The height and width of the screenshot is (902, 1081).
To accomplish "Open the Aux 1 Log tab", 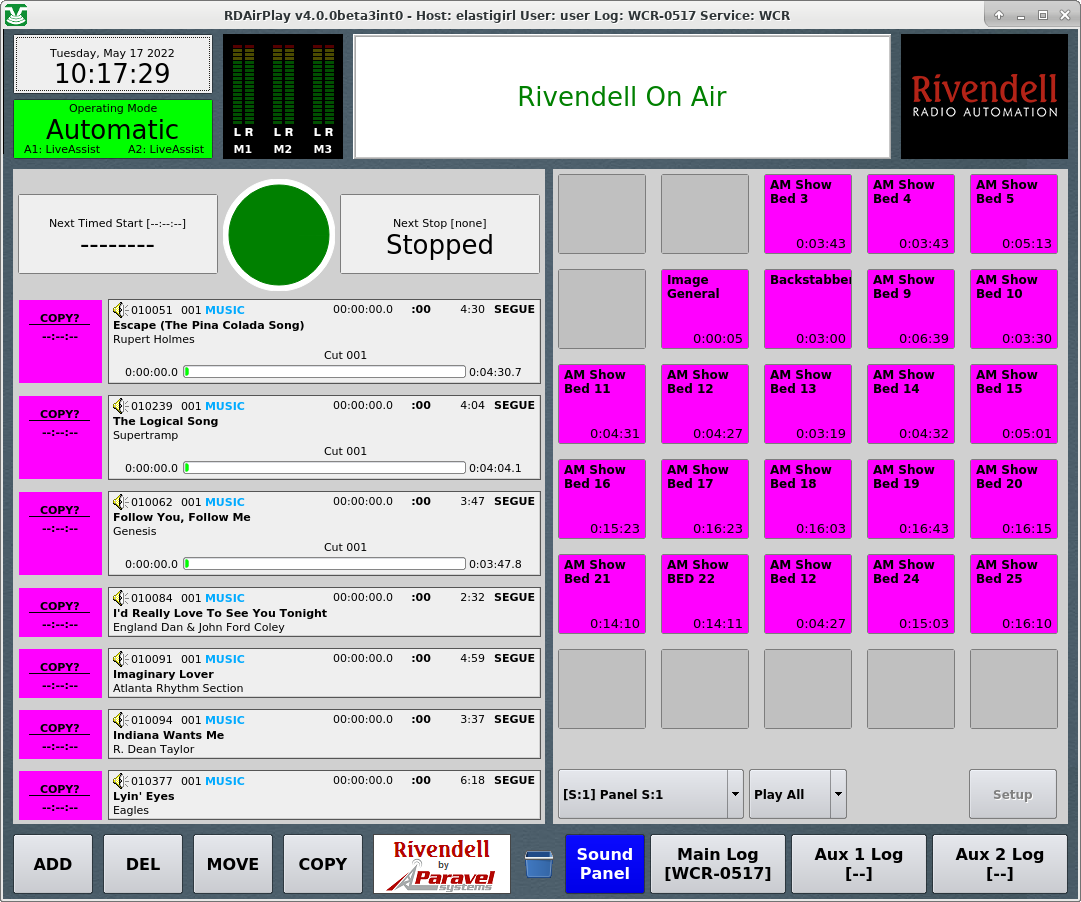I will [x=858, y=864].
